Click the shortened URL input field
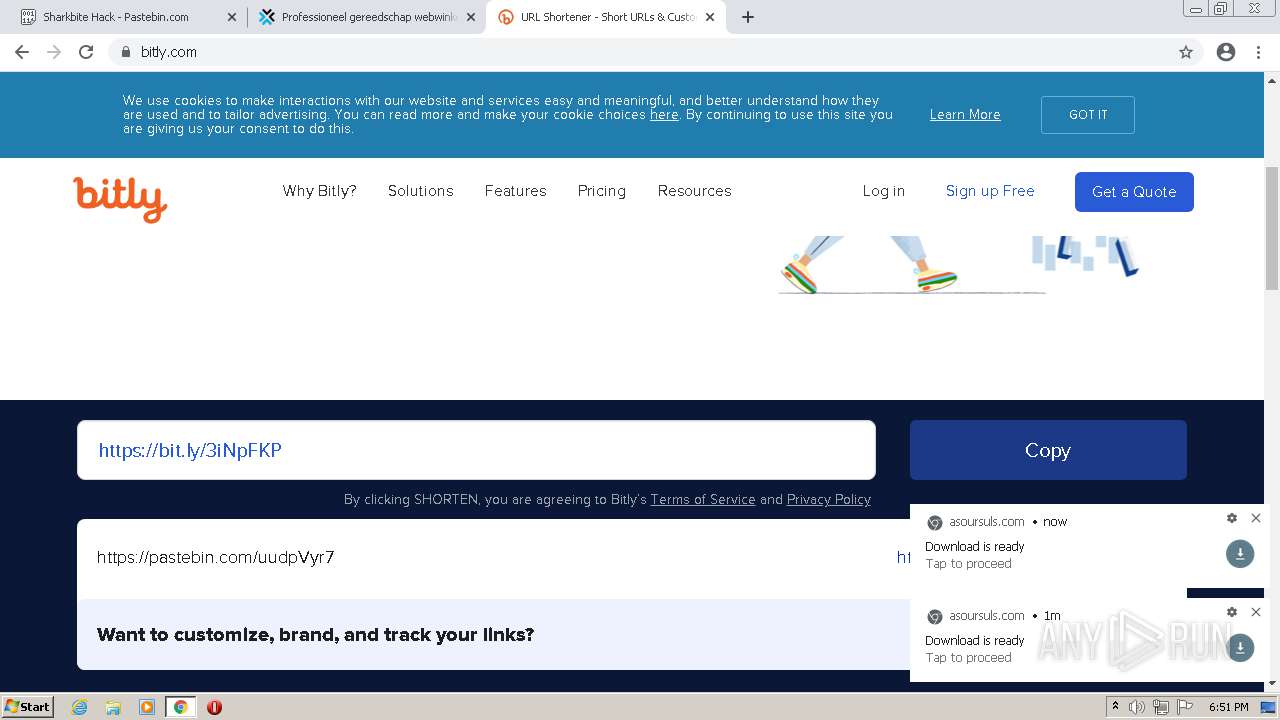The width and height of the screenshot is (1280, 720). (x=476, y=450)
